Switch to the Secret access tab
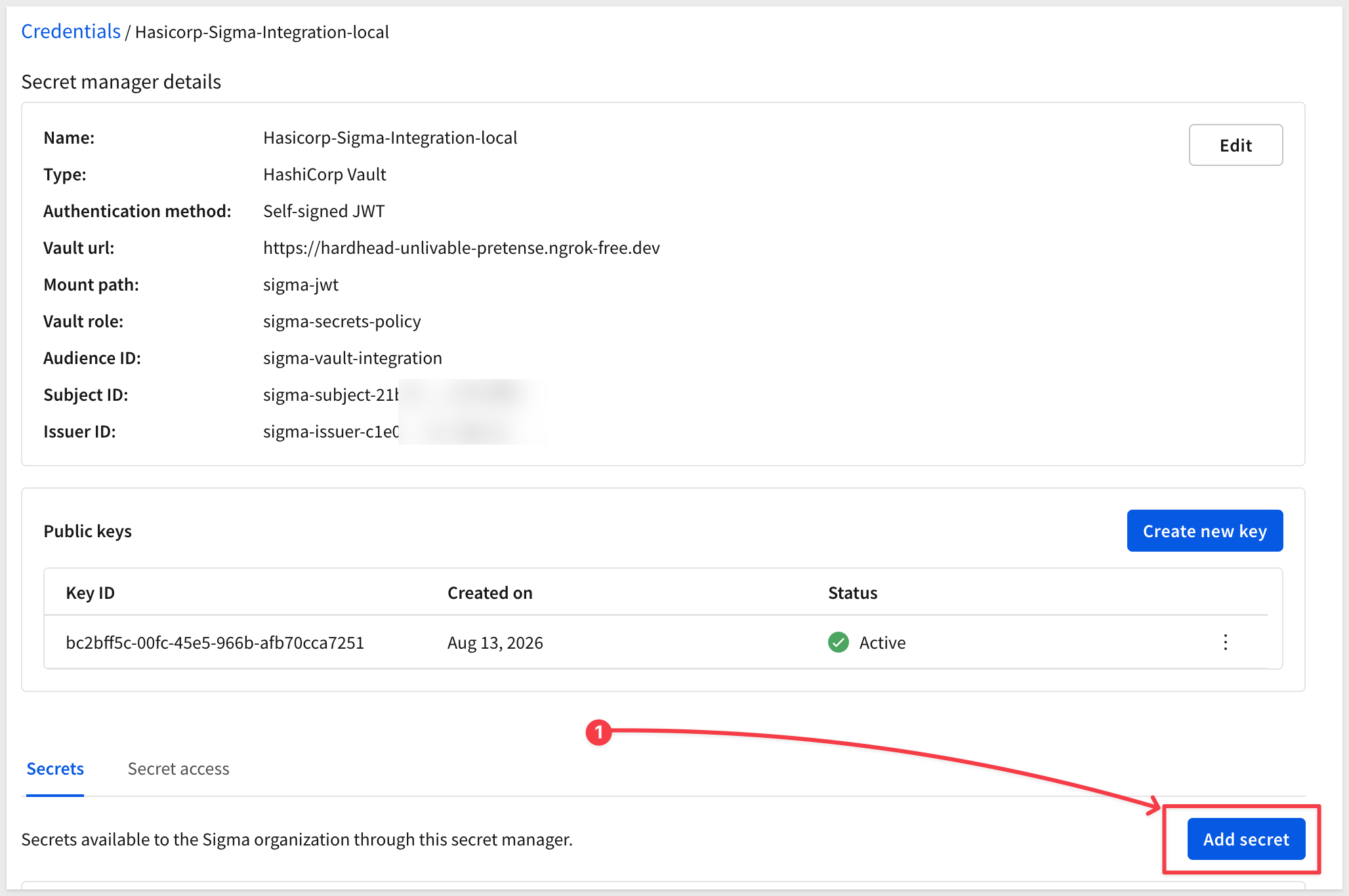Image resolution: width=1349 pixels, height=896 pixels. click(178, 768)
